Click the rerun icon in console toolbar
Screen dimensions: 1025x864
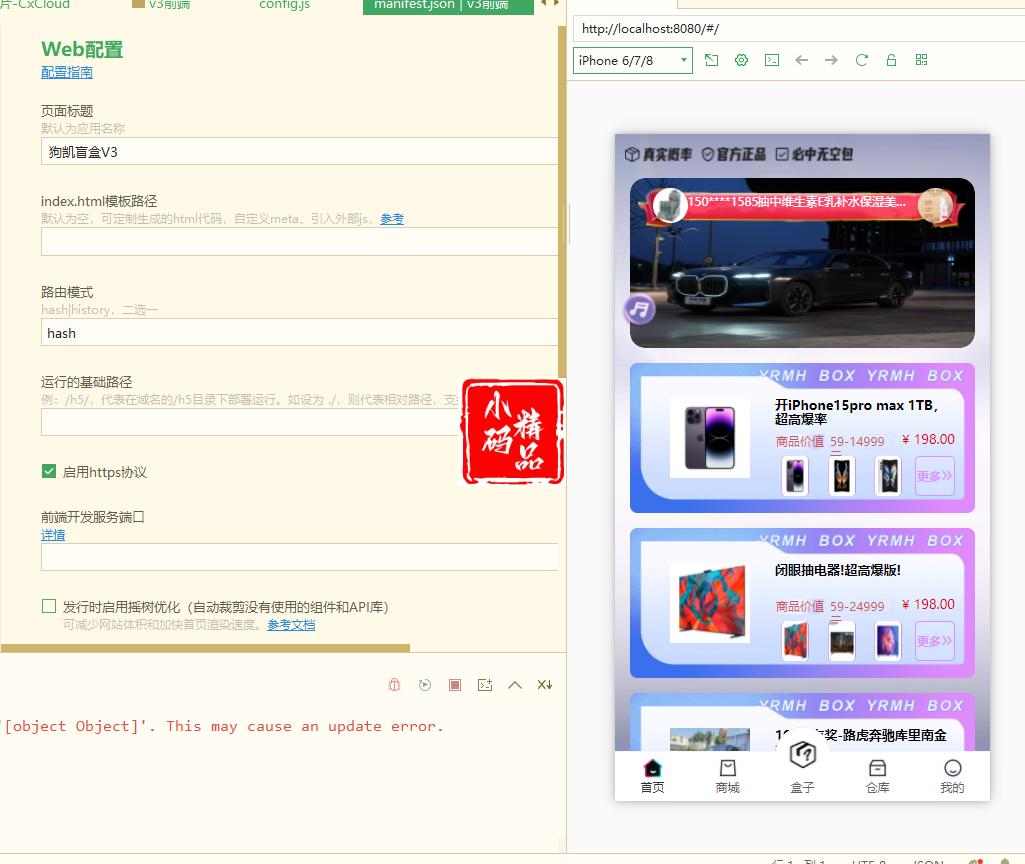tap(425, 685)
